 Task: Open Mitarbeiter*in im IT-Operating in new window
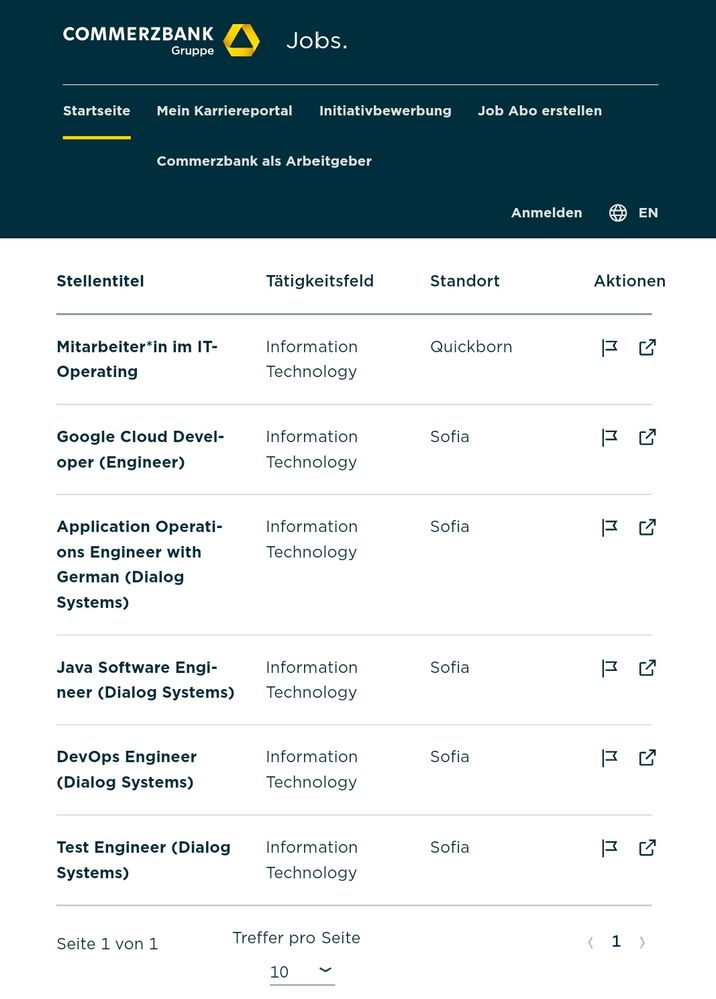tap(647, 347)
